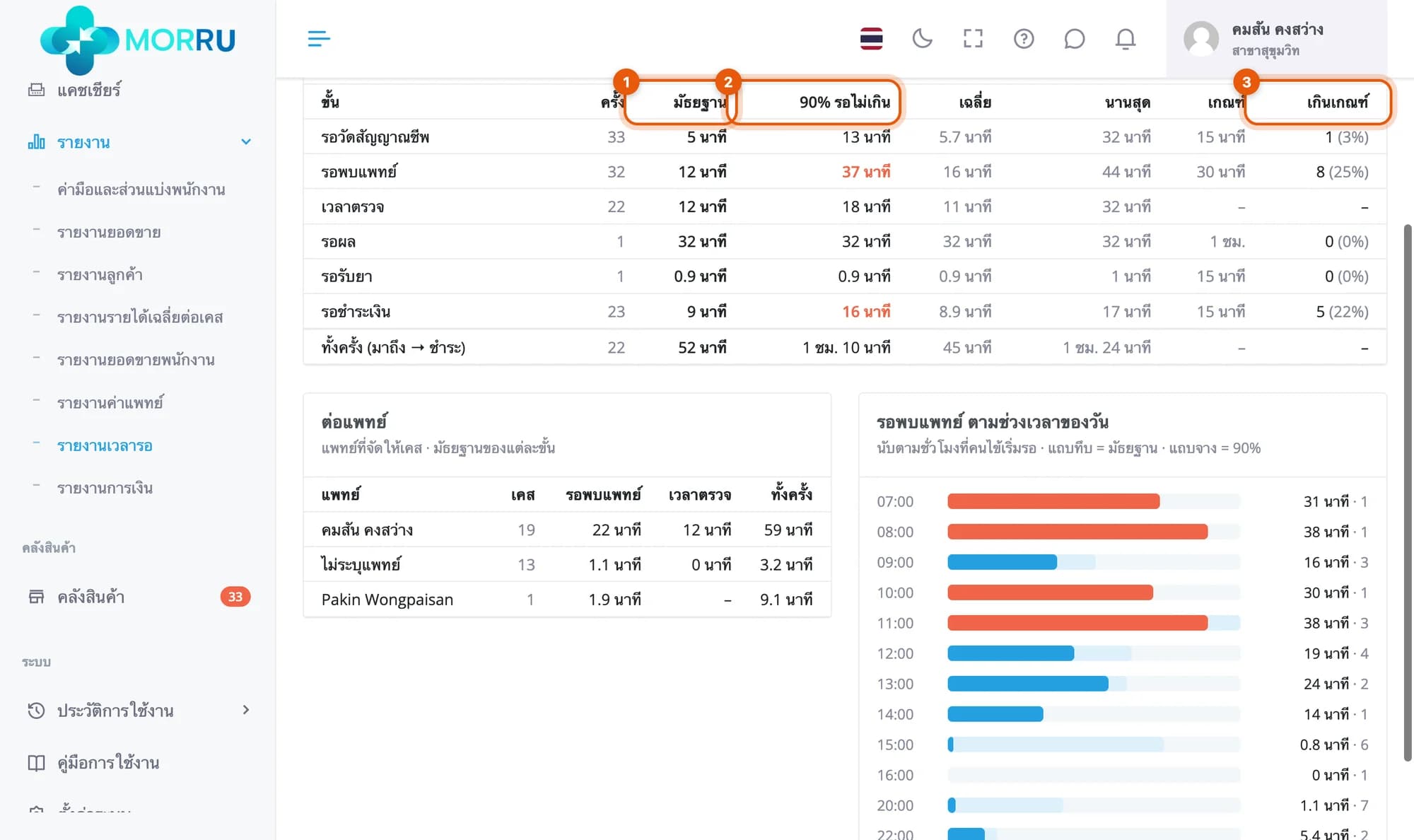Click the รายงาน bar chart icon
The image size is (1414, 840).
[36, 142]
